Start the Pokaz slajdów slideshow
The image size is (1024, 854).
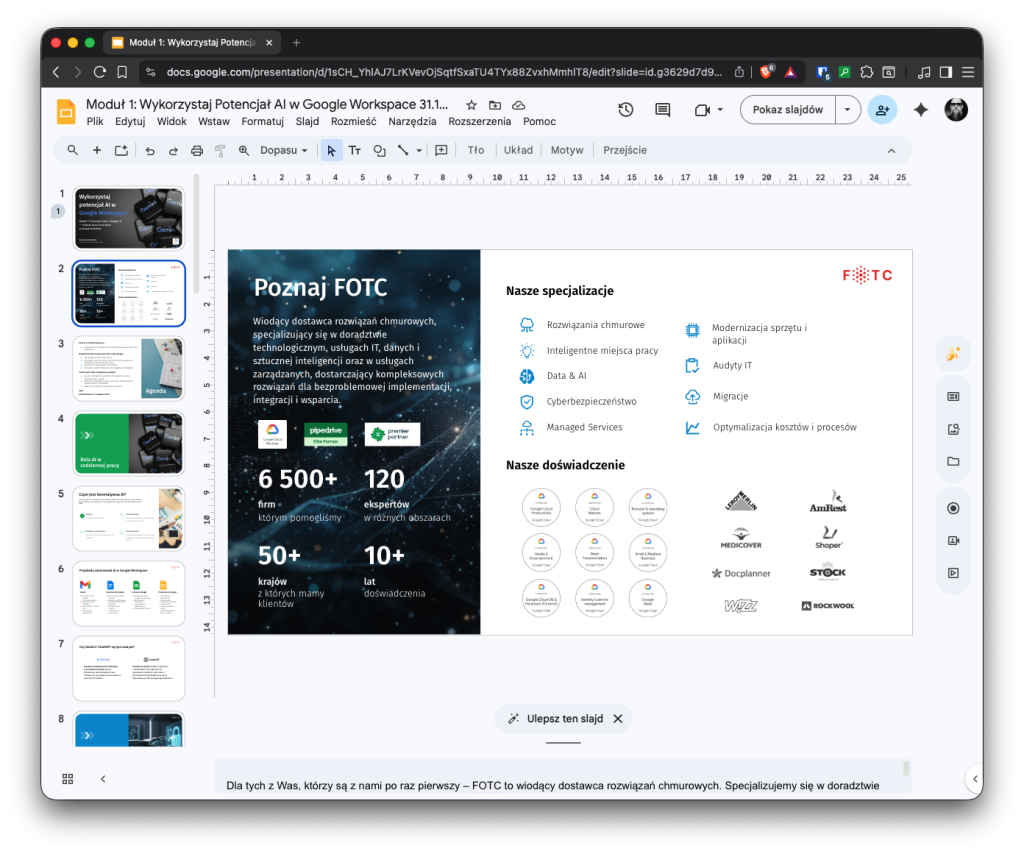coord(788,110)
